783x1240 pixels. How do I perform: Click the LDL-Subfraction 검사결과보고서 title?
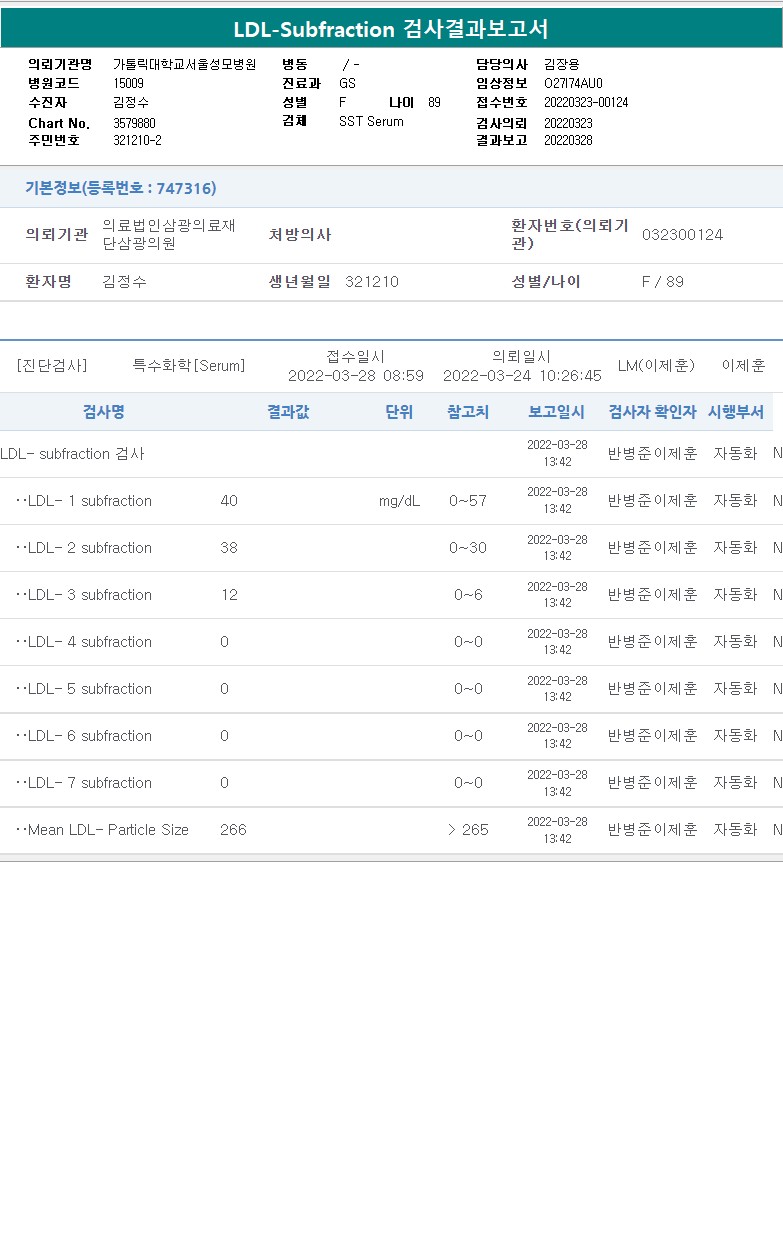coord(391,29)
